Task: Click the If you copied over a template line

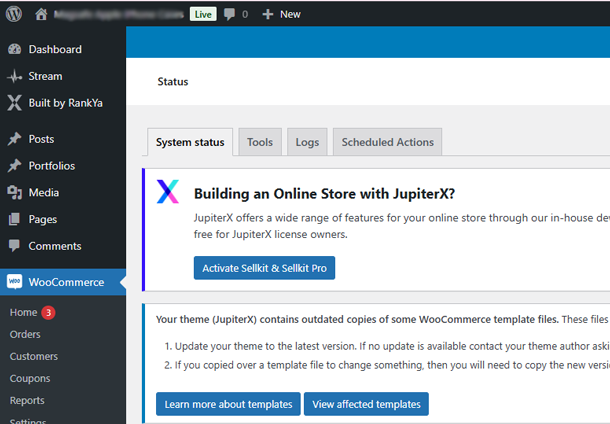Action: tap(387, 365)
